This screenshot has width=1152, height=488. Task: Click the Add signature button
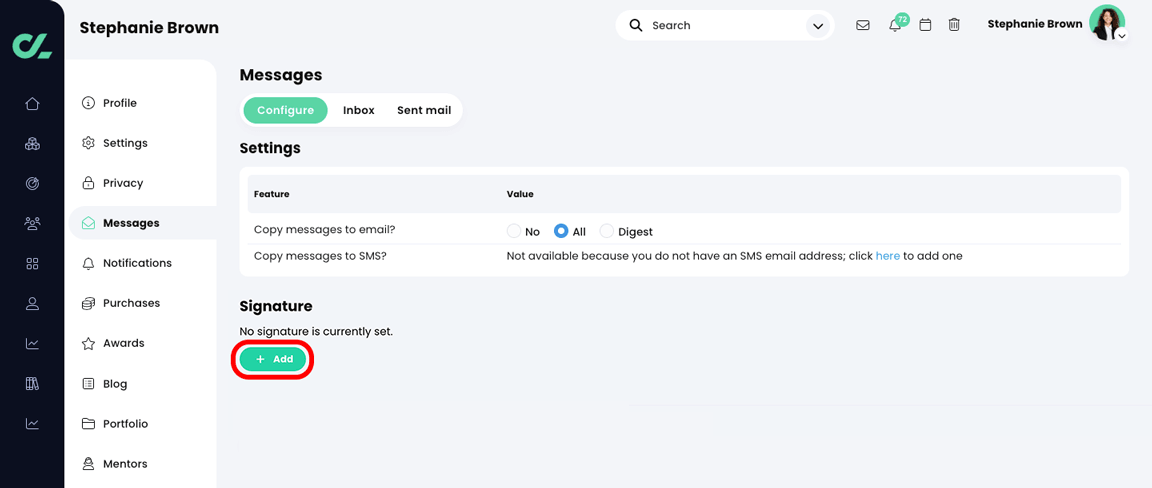point(273,359)
